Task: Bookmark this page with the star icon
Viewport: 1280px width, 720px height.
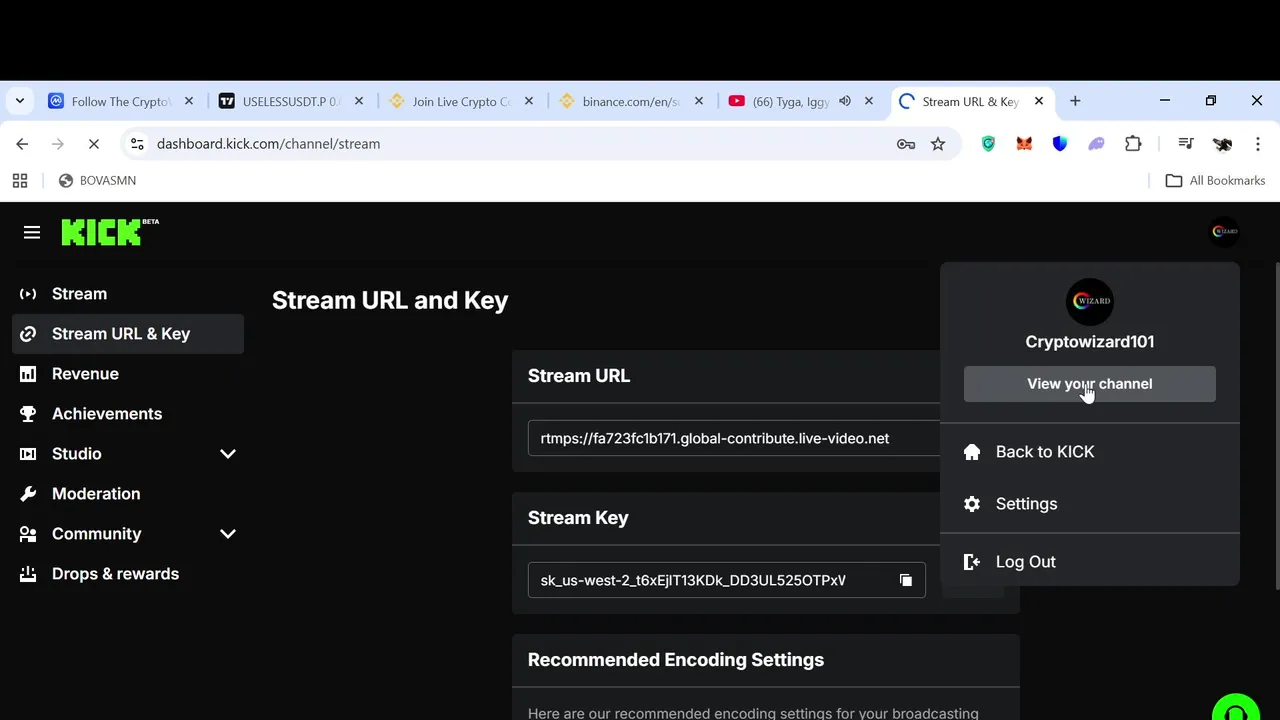Action: 938,144
